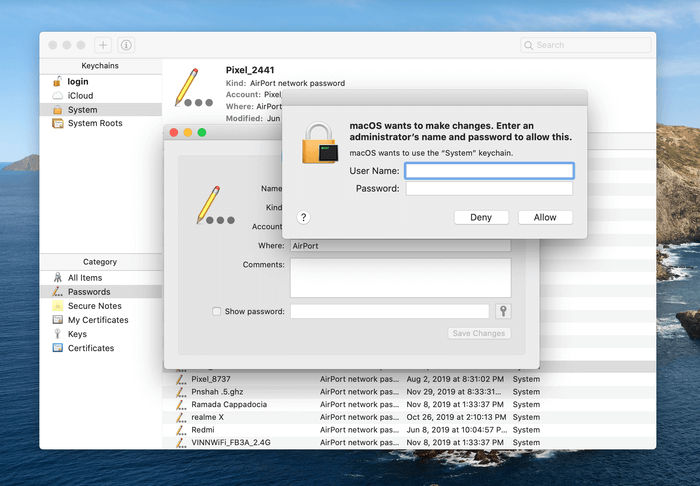Screen dimensions: 700x486
Task: Click the iCloud cloud icon
Action: 58,96
